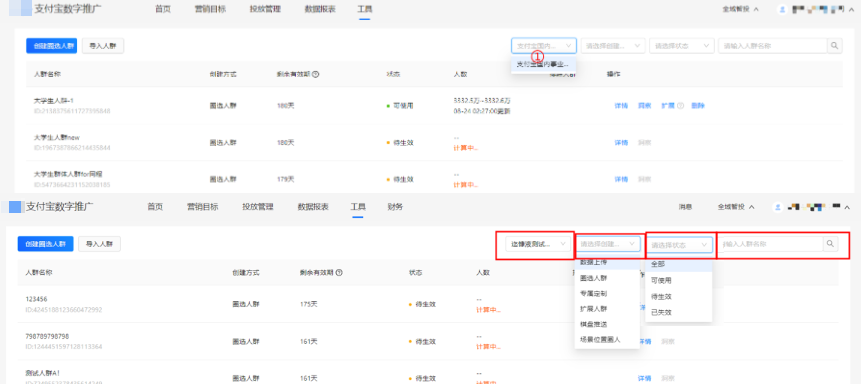Click the 798789798798 audience name
Viewport: 861px width, 384px height.
(x=47, y=336)
